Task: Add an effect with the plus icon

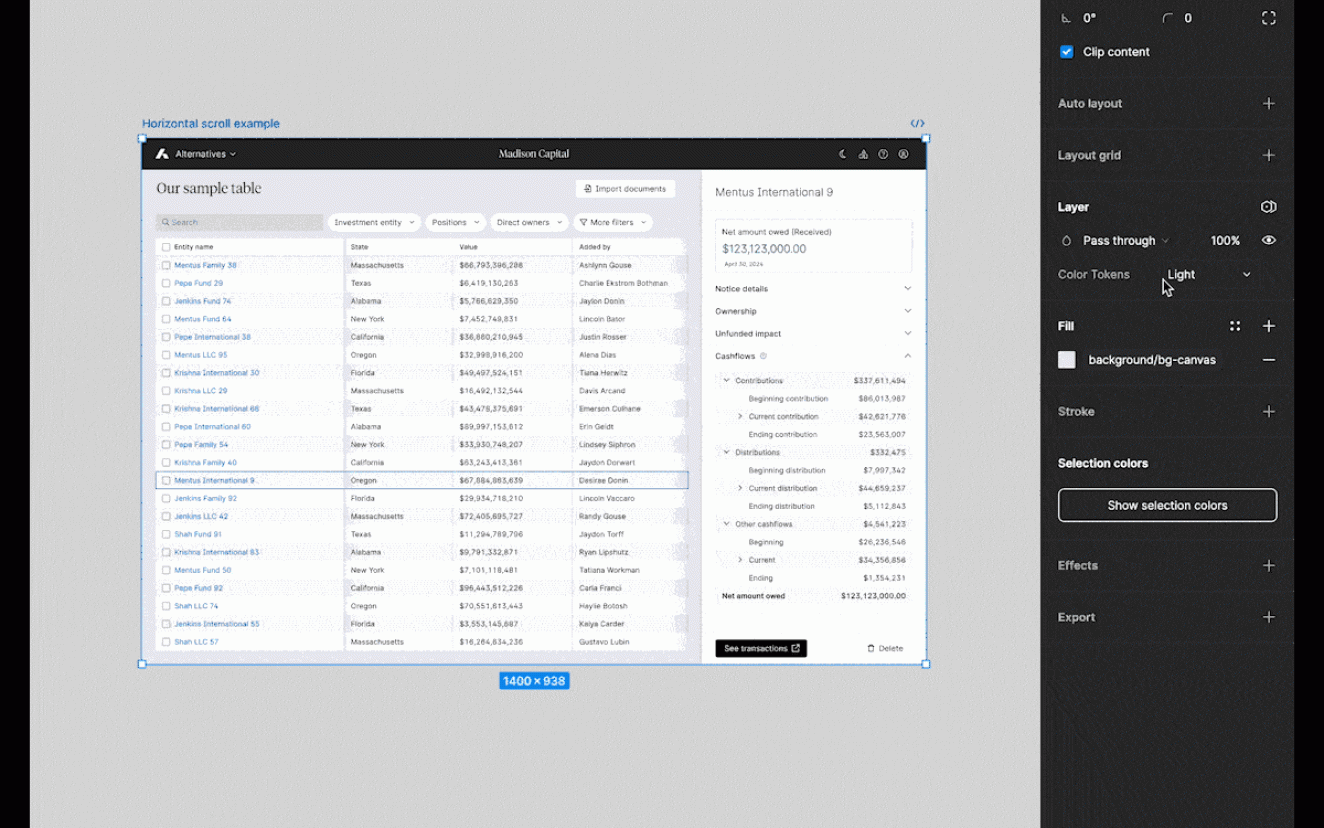Action: coord(1268,566)
